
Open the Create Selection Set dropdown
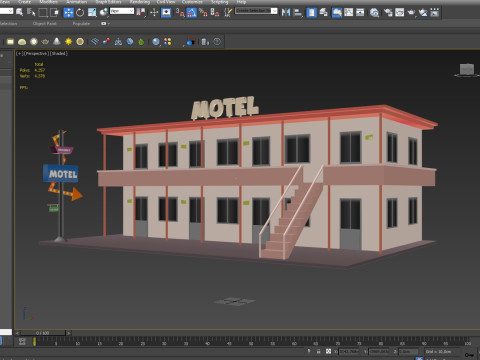256,11
